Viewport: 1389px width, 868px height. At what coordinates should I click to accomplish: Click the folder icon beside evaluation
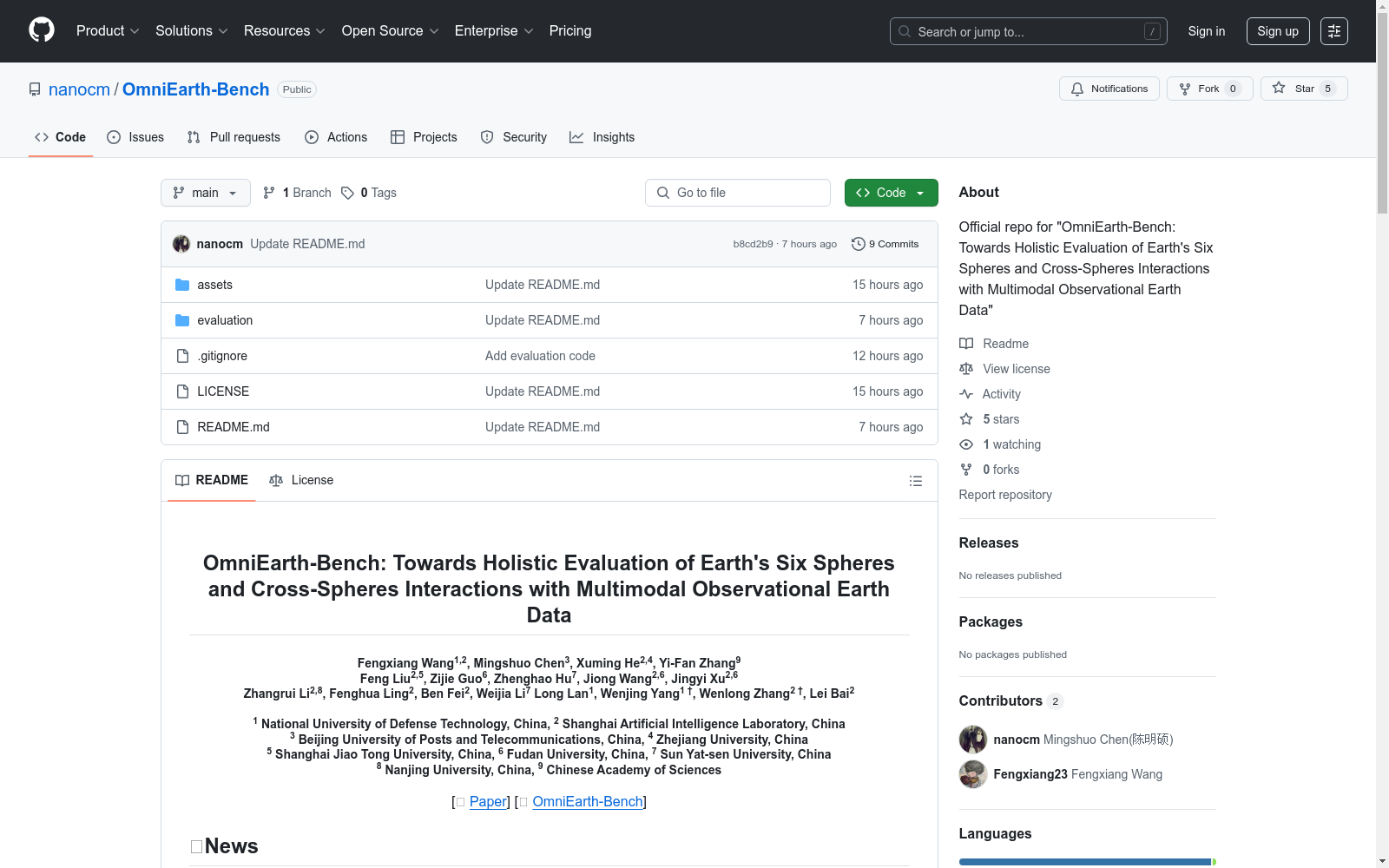pos(182,320)
